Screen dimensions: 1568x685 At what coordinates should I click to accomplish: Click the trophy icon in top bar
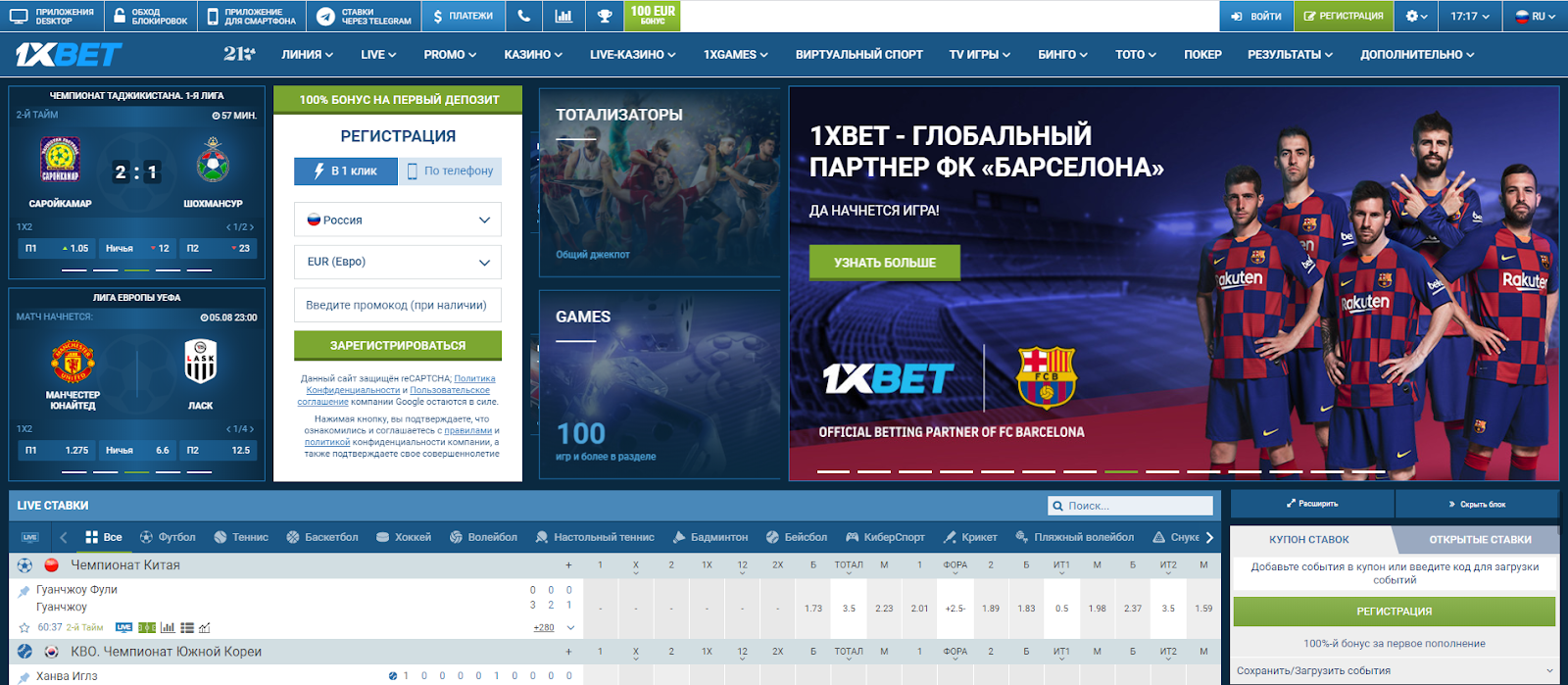(x=605, y=16)
